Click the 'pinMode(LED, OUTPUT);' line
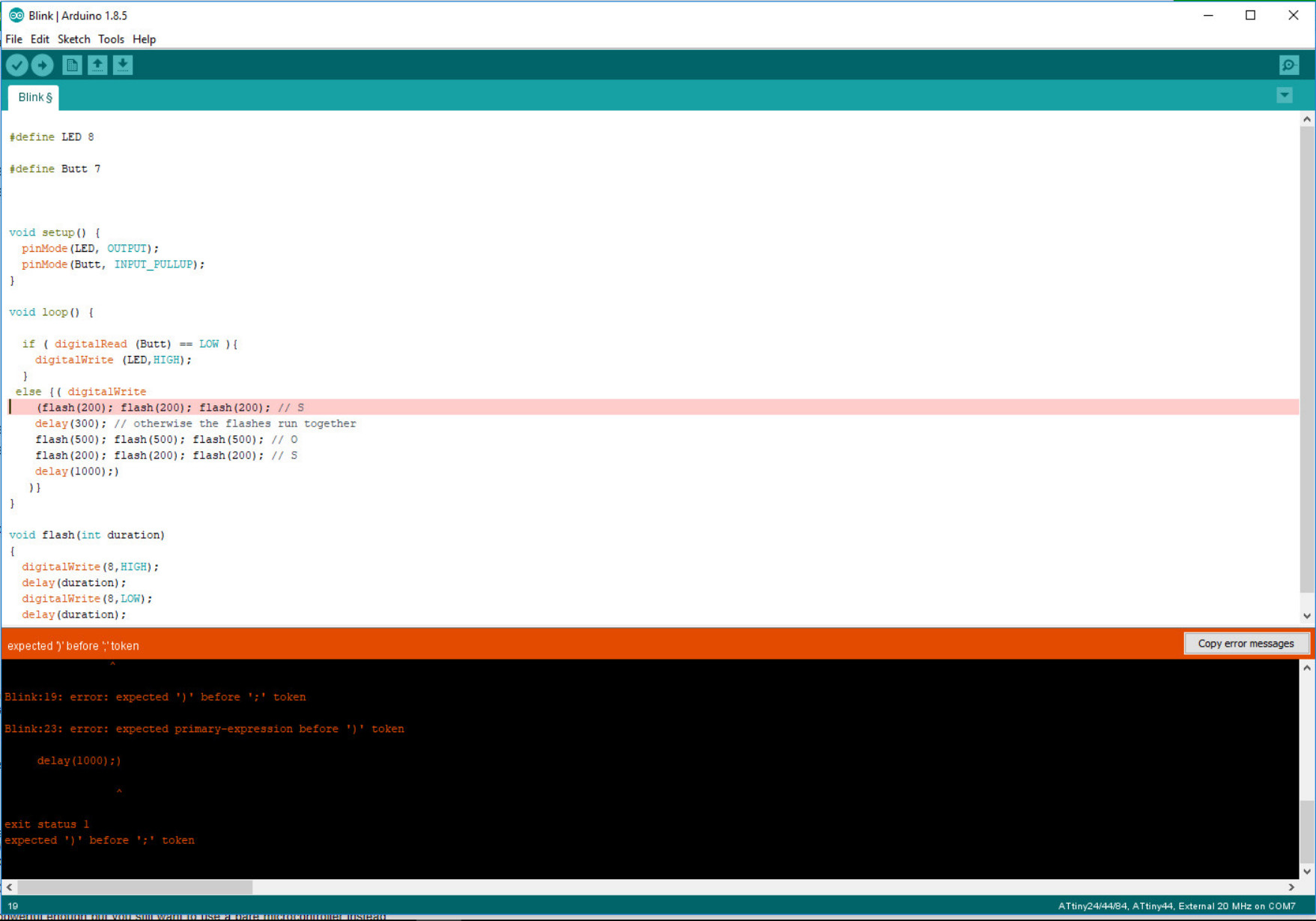 [91, 248]
